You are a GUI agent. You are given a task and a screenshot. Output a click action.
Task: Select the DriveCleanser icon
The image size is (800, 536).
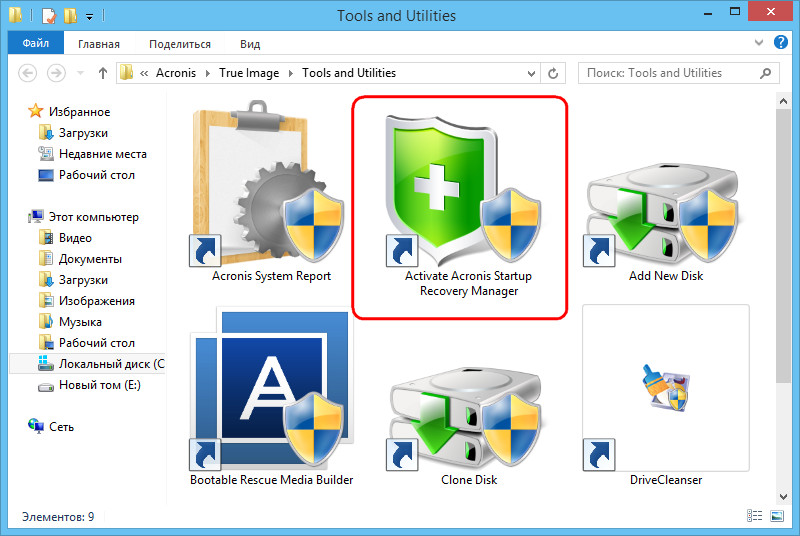click(666, 388)
